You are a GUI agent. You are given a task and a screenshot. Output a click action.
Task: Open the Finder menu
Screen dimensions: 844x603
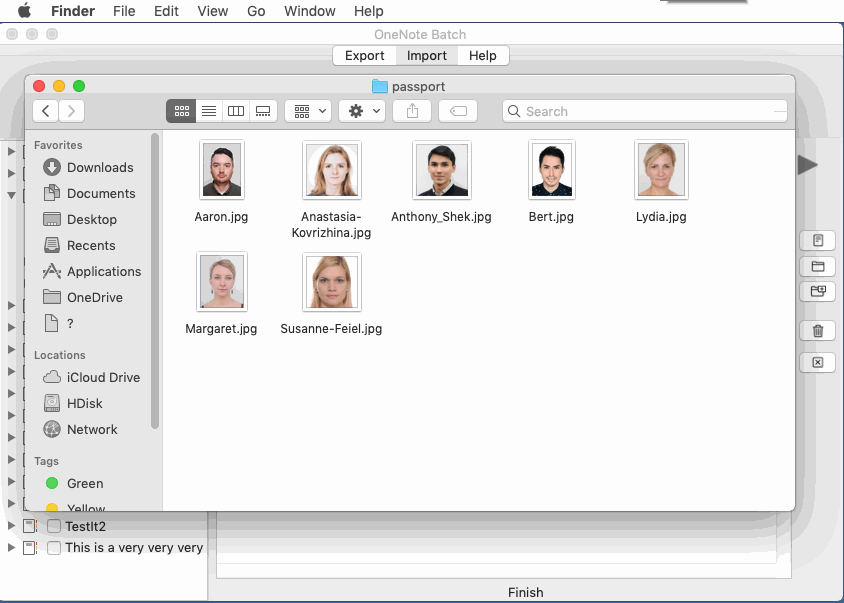point(73,11)
